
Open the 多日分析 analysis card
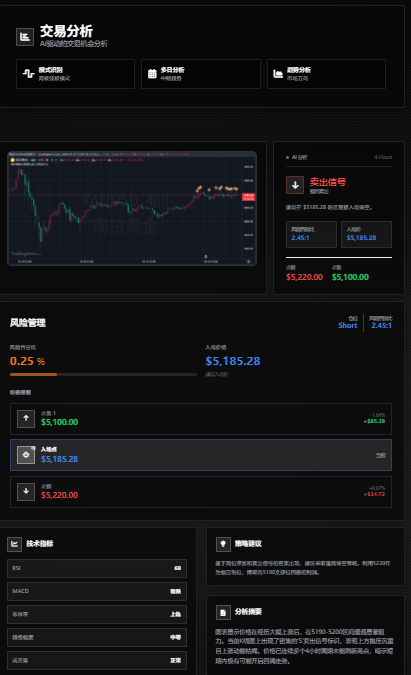tap(201, 74)
